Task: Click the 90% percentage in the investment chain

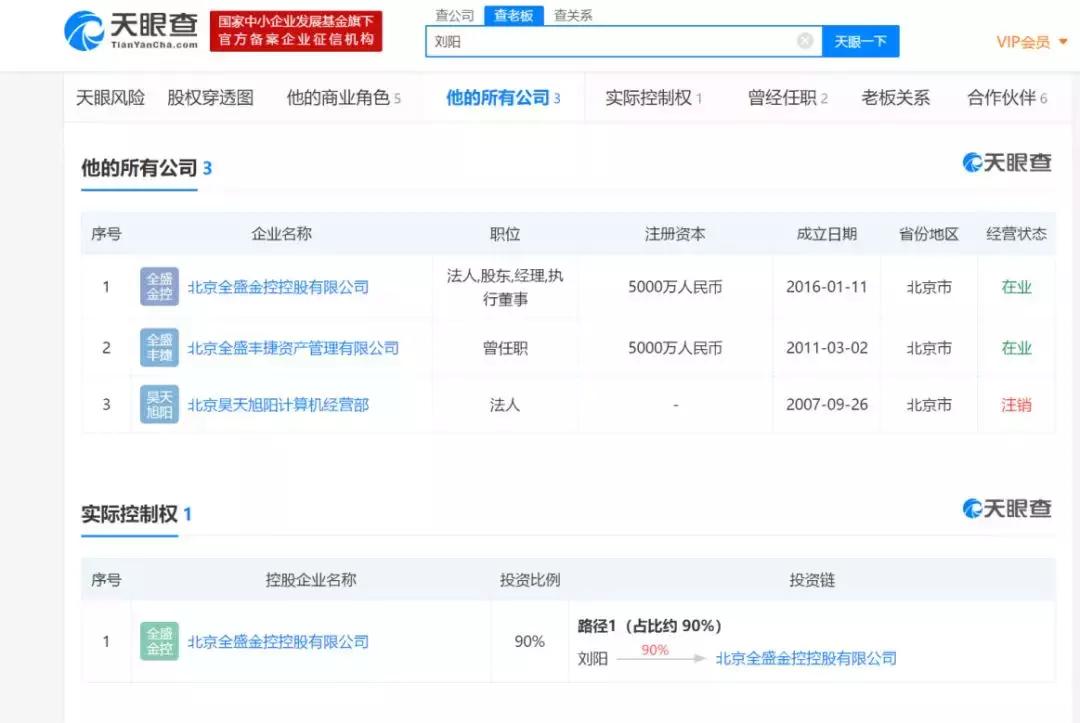Action: [x=655, y=650]
